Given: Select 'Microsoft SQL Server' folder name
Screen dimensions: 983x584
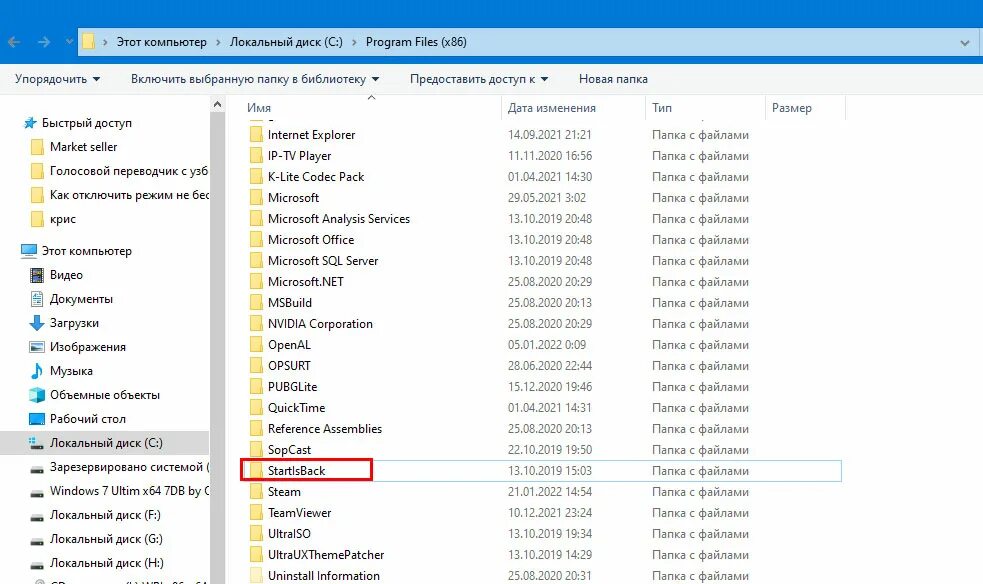Looking at the screenshot, I should (x=323, y=261).
